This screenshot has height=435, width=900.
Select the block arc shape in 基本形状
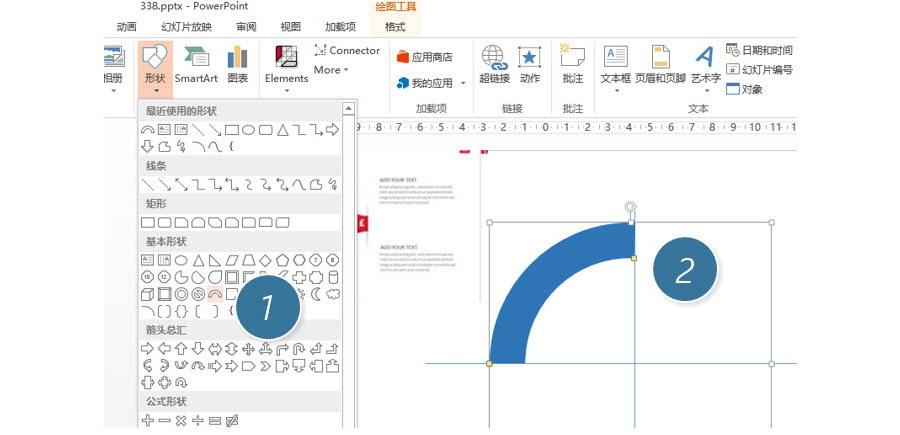[215, 294]
